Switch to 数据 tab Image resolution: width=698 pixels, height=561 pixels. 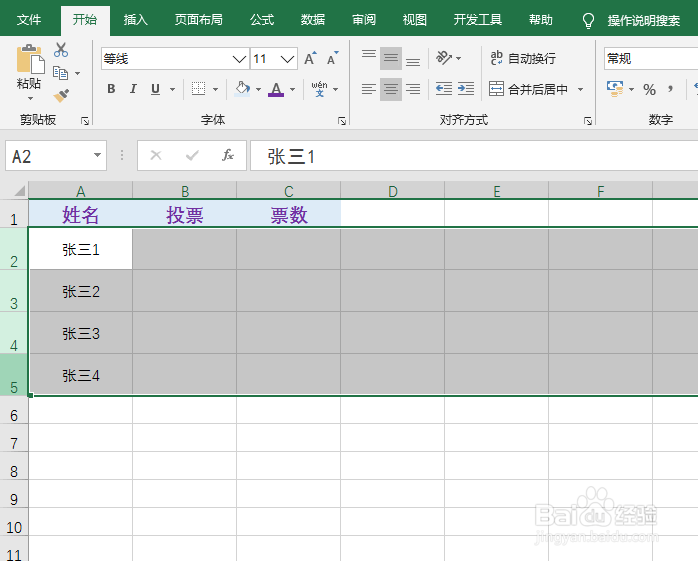(312, 20)
